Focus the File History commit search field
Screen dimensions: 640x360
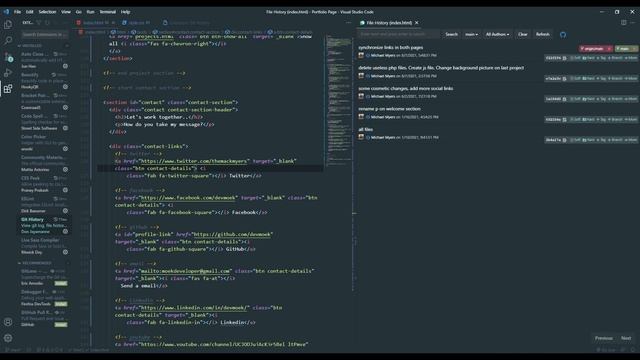click(x=399, y=34)
